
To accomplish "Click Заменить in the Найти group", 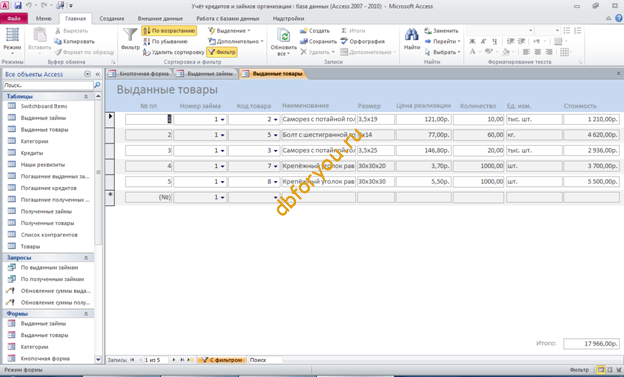I will click(x=441, y=31).
